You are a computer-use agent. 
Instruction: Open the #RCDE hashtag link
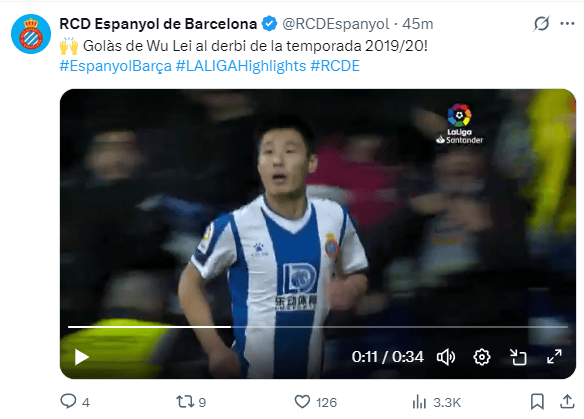[335, 66]
